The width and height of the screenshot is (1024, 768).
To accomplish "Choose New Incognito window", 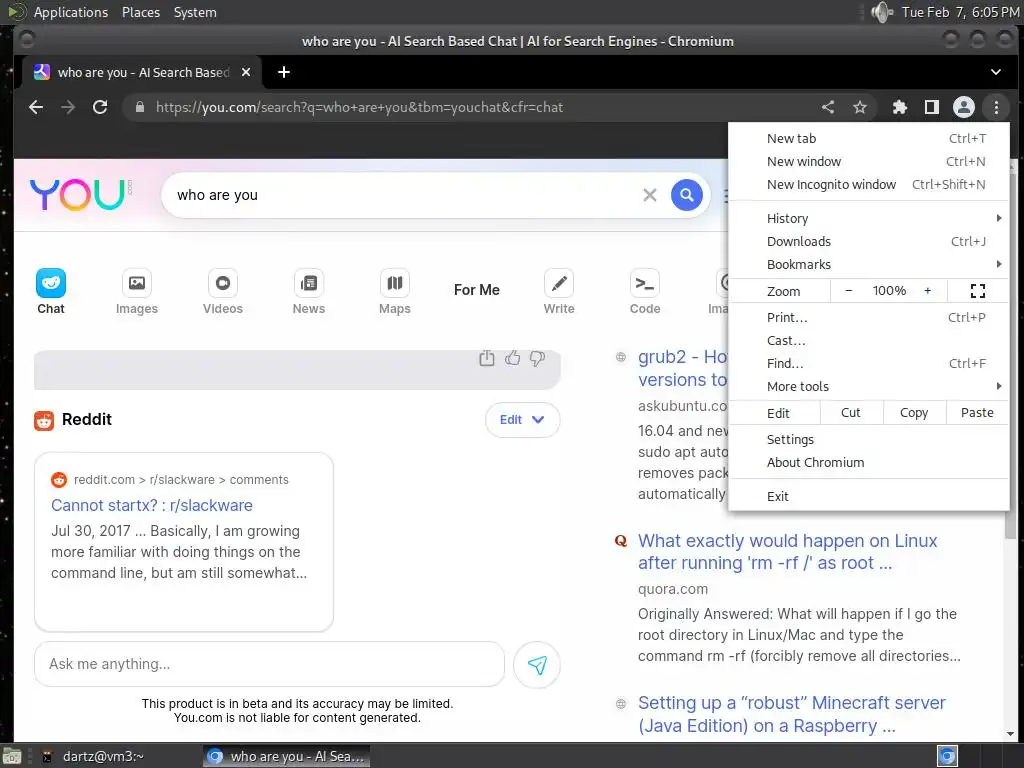I will tap(869, 184).
